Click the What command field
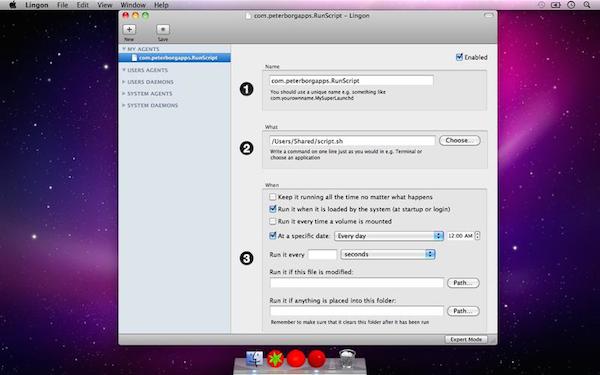Image resolution: width=600 pixels, height=375 pixels. pos(352,141)
